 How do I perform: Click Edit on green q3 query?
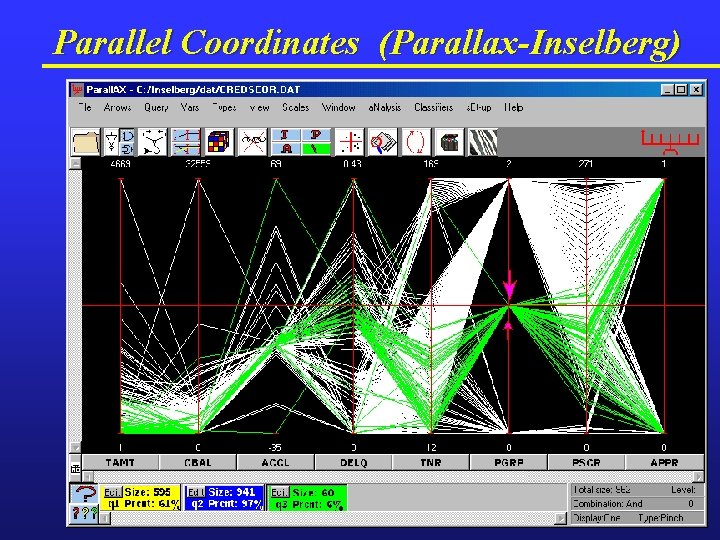(x=279, y=493)
